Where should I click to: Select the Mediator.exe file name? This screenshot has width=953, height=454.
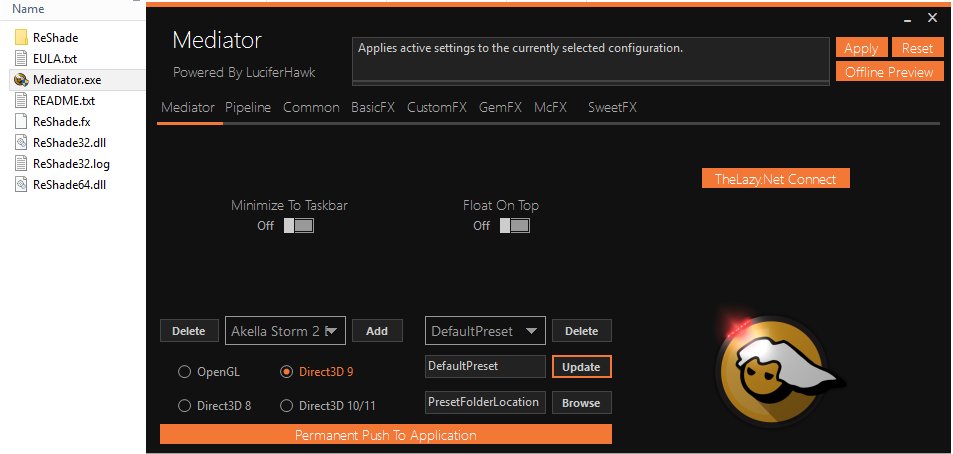[x=67, y=80]
